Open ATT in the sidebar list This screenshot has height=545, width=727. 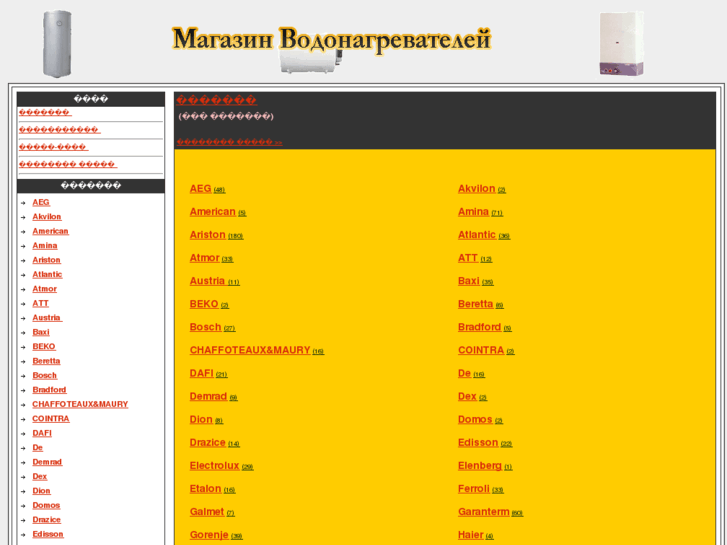[x=40, y=303]
